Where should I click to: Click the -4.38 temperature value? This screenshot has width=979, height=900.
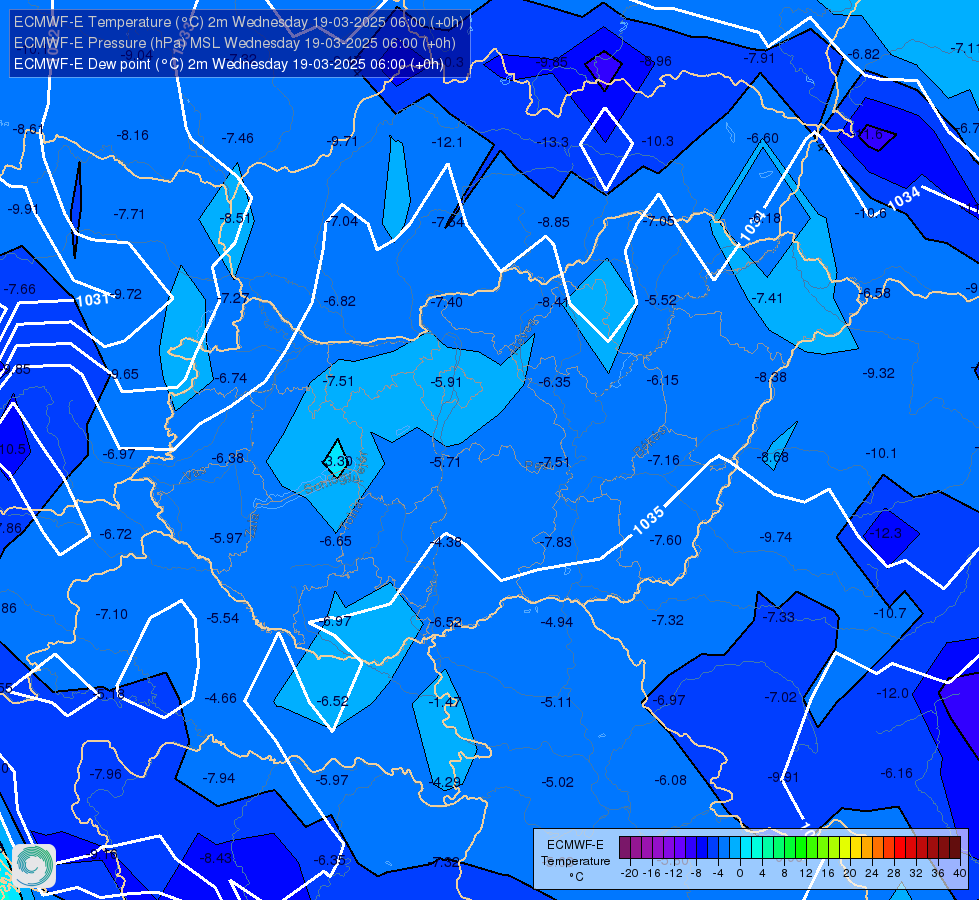[446, 542]
